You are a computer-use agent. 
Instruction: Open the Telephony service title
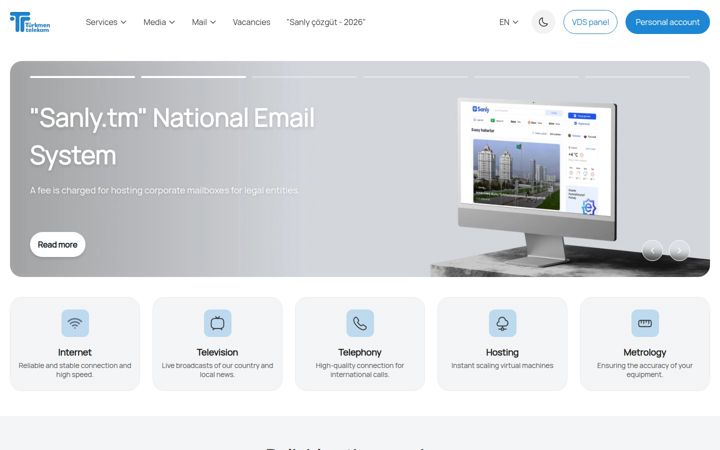pyautogui.click(x=360, y=352)
